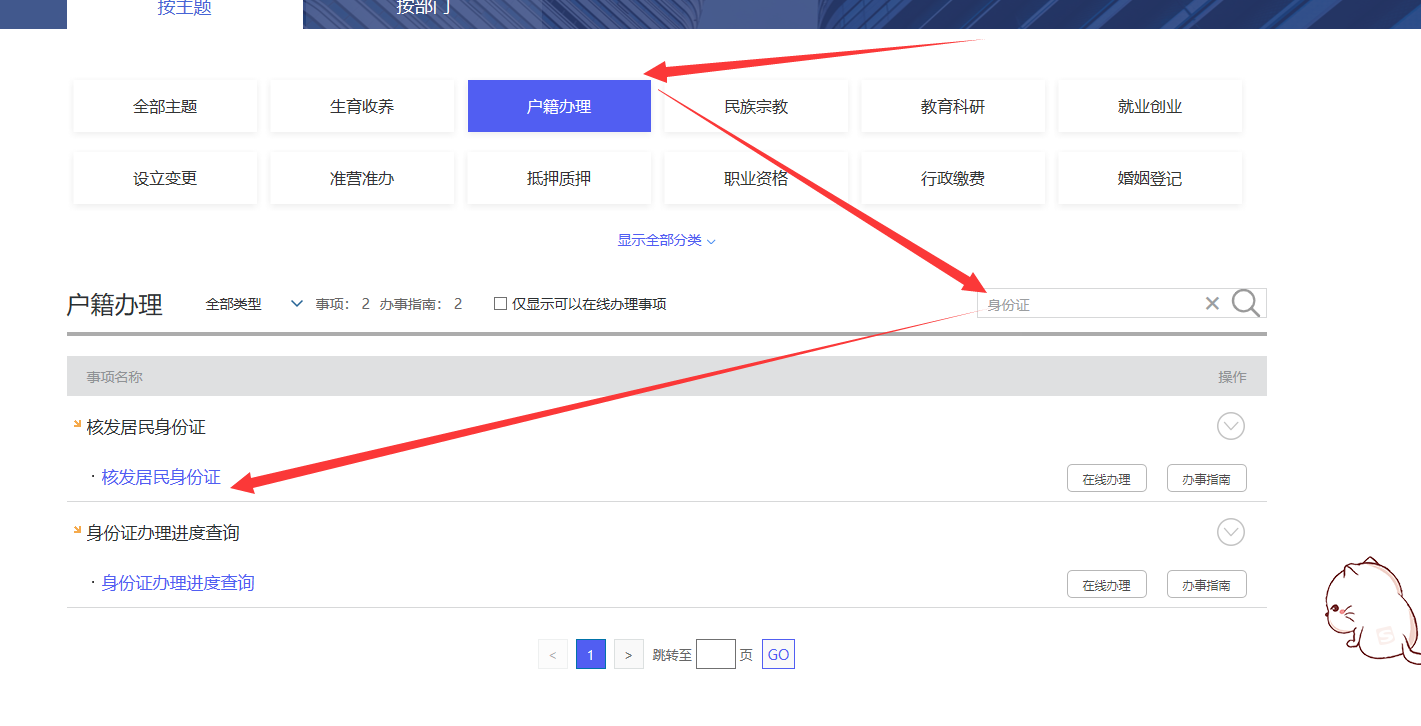
Task: Expand the 核发居民身份证 item chevron
Action: 1230,426
